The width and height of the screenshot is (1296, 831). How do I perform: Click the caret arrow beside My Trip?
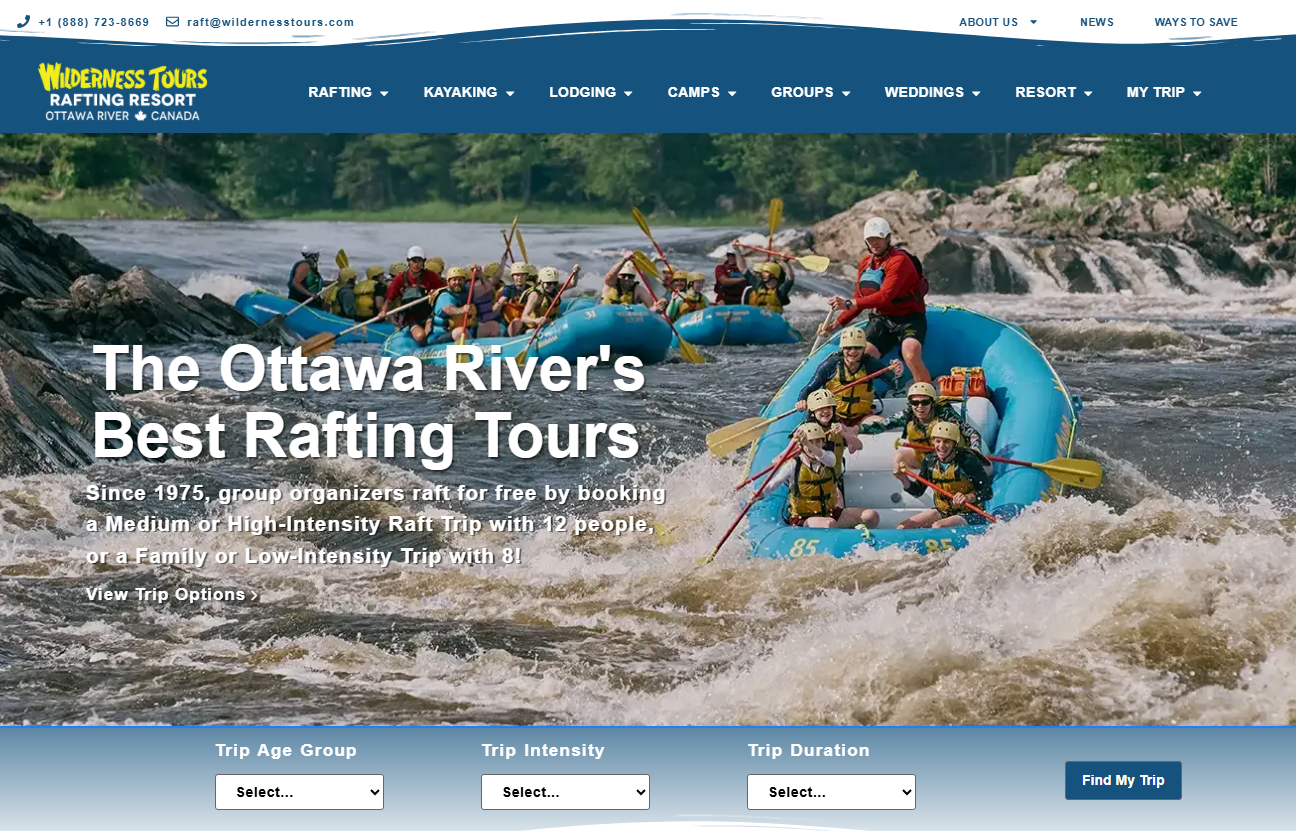tap(1197, 93)
